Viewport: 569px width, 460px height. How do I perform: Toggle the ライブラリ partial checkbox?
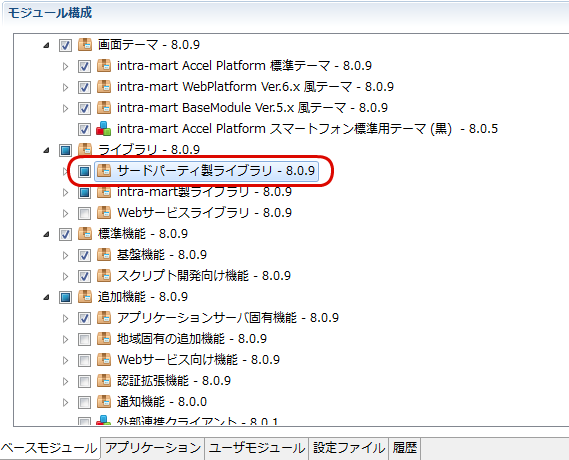tap(65, 151)
